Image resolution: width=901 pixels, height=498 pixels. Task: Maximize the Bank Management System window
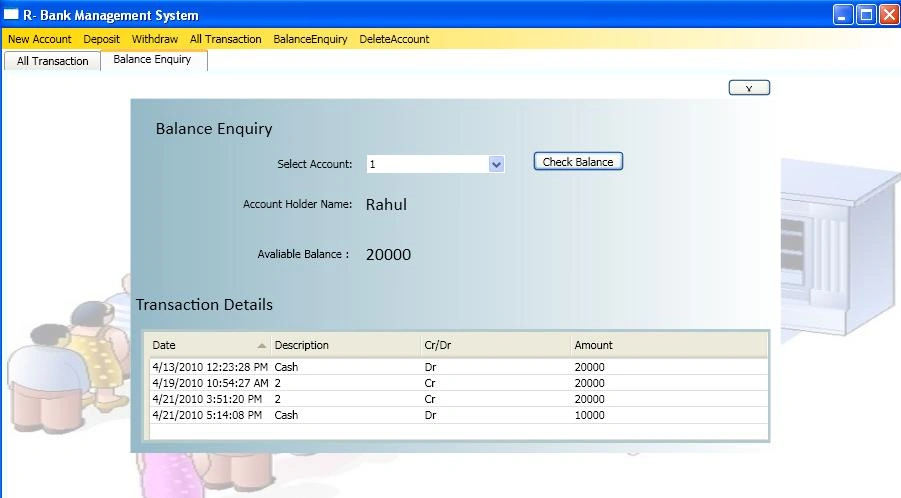point(866,14)
